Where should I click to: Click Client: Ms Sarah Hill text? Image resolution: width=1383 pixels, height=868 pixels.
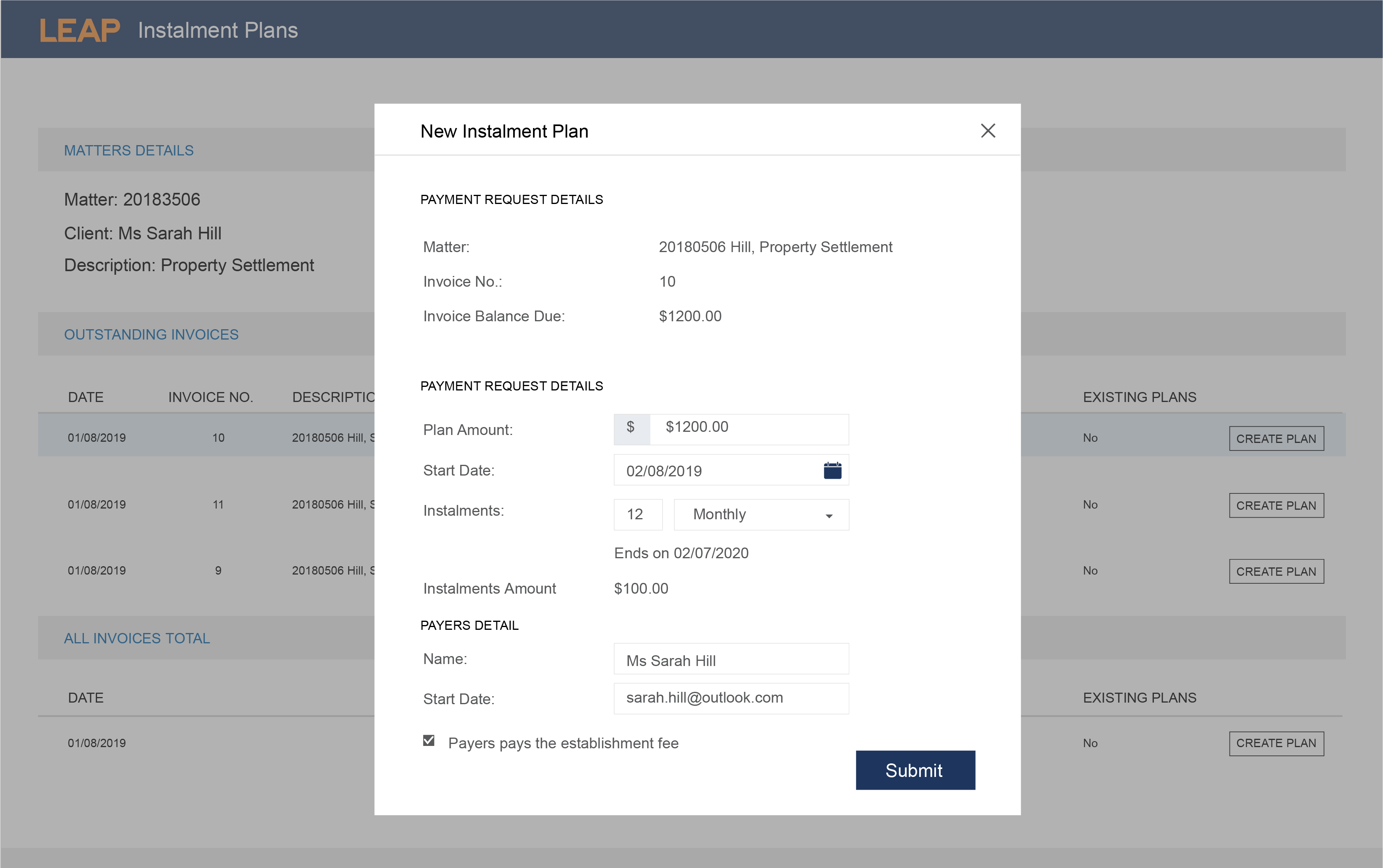[x=142, y=233]
